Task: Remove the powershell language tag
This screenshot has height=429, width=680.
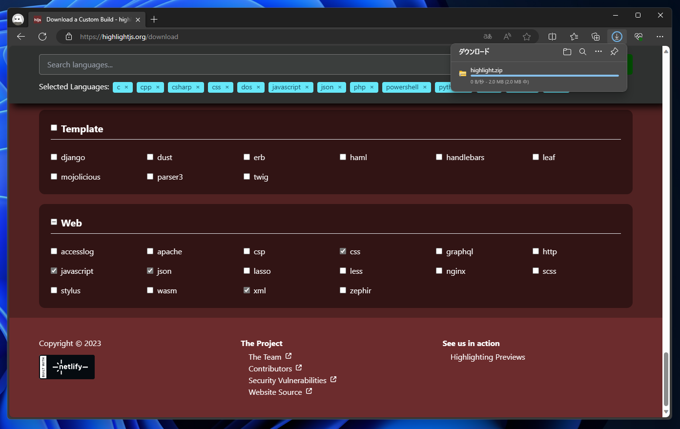Action: (425, 87)
